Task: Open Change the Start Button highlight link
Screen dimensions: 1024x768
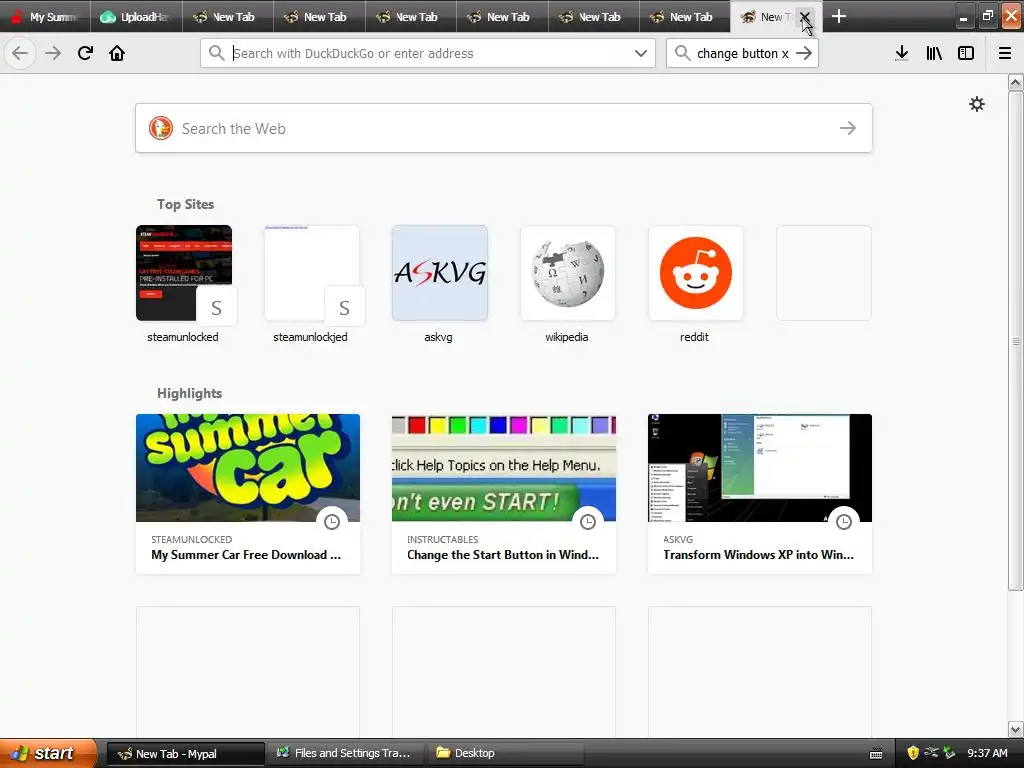Action: (x=504, y=494)
